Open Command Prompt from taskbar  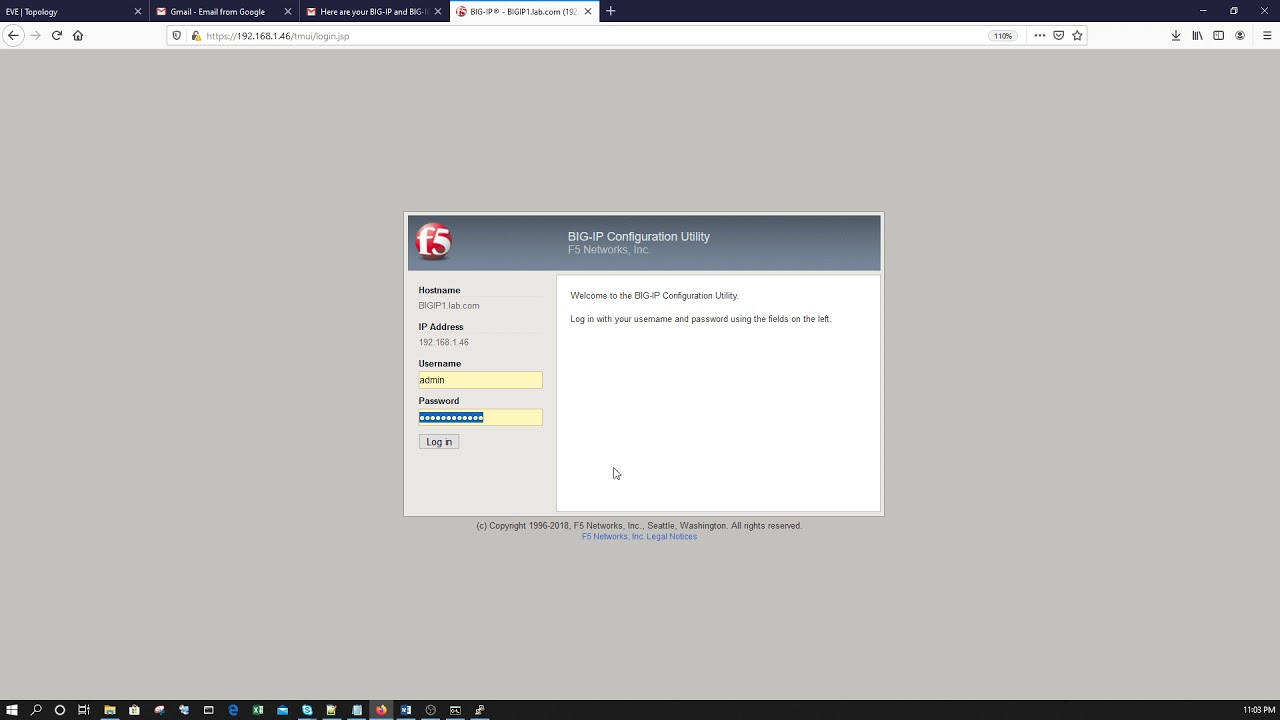pos(455,710)
